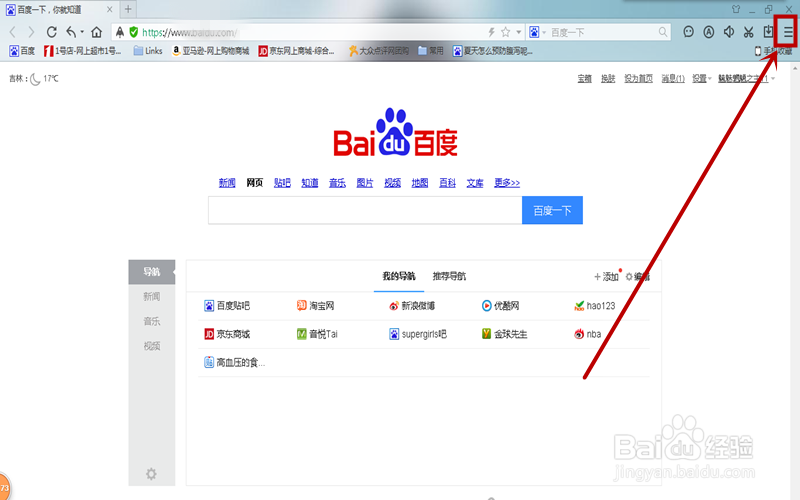800x500 pixels.
Task: Open 1号店 bookmark in bookmarks bar
Action: 83,51
